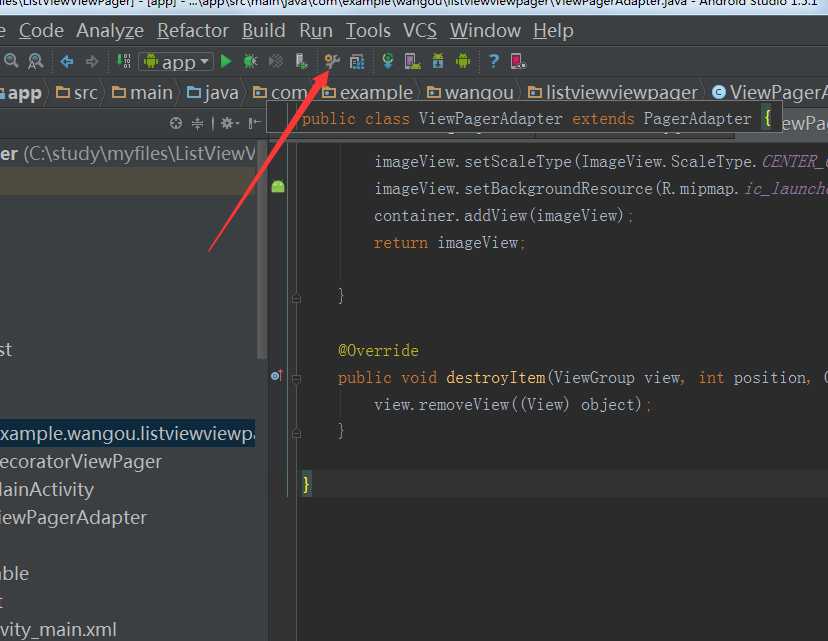Run the app with green play button
Image resolution: width=828 pixels, height=641 pixels.
tap(226, 62)
